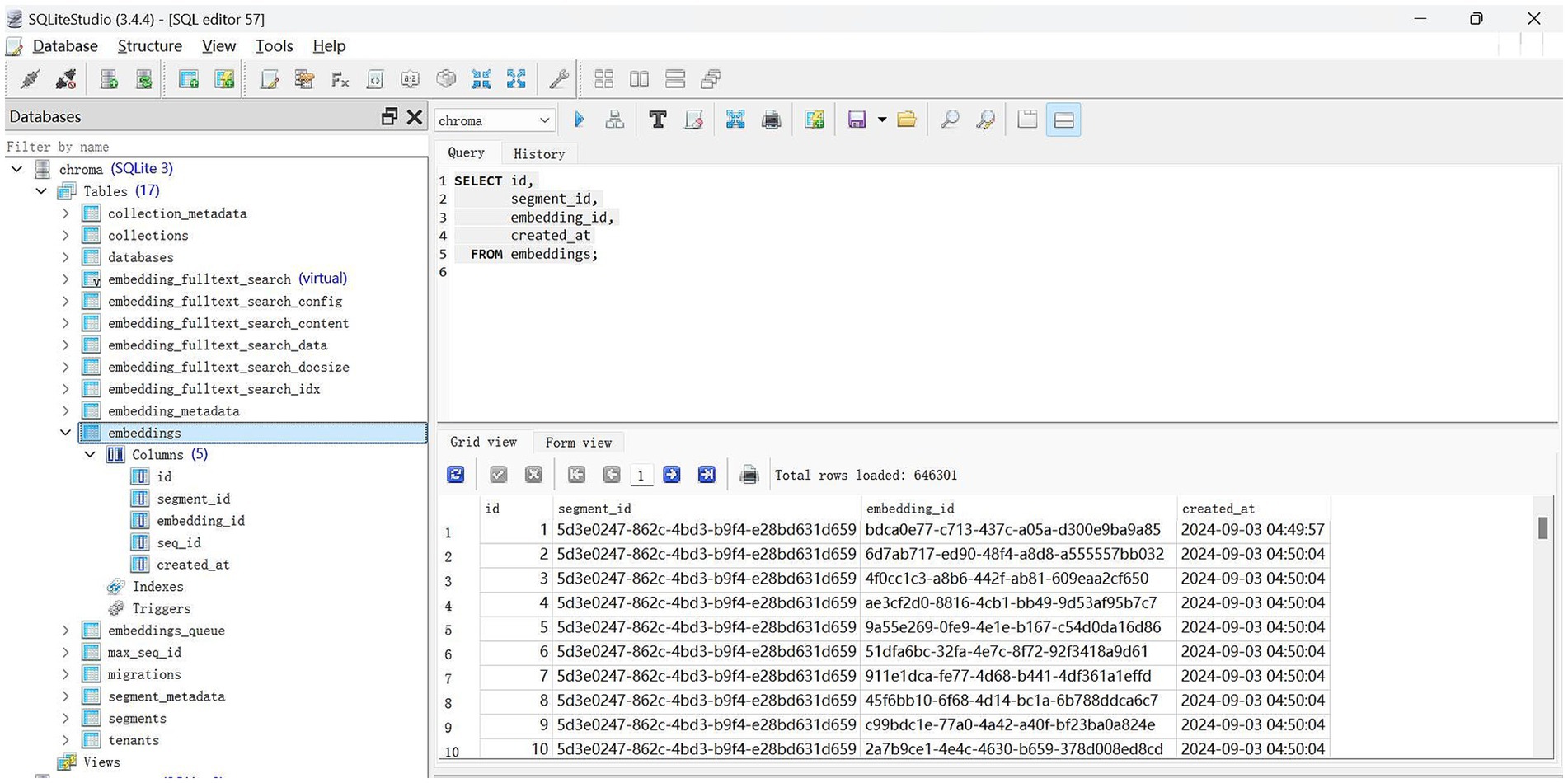Expand the embeddings_queue table
The width and height of the screenshot is (1568, 783).
point(66,631)
